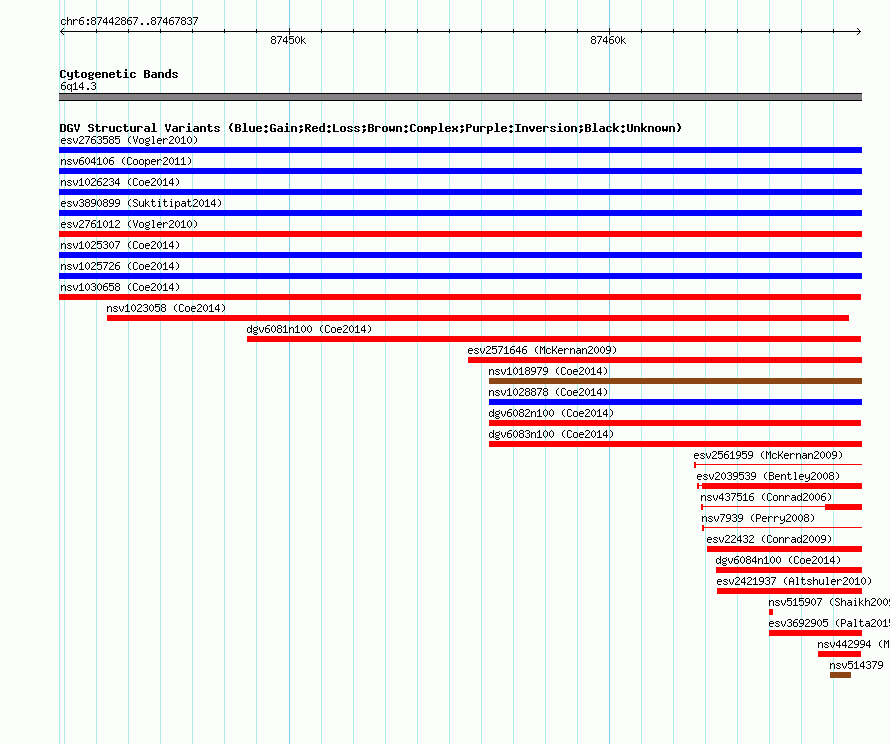Click the nsv1025726 (Coe2014) label
Viewport: 890px width, 744px height.
click(x=120, y=266)
